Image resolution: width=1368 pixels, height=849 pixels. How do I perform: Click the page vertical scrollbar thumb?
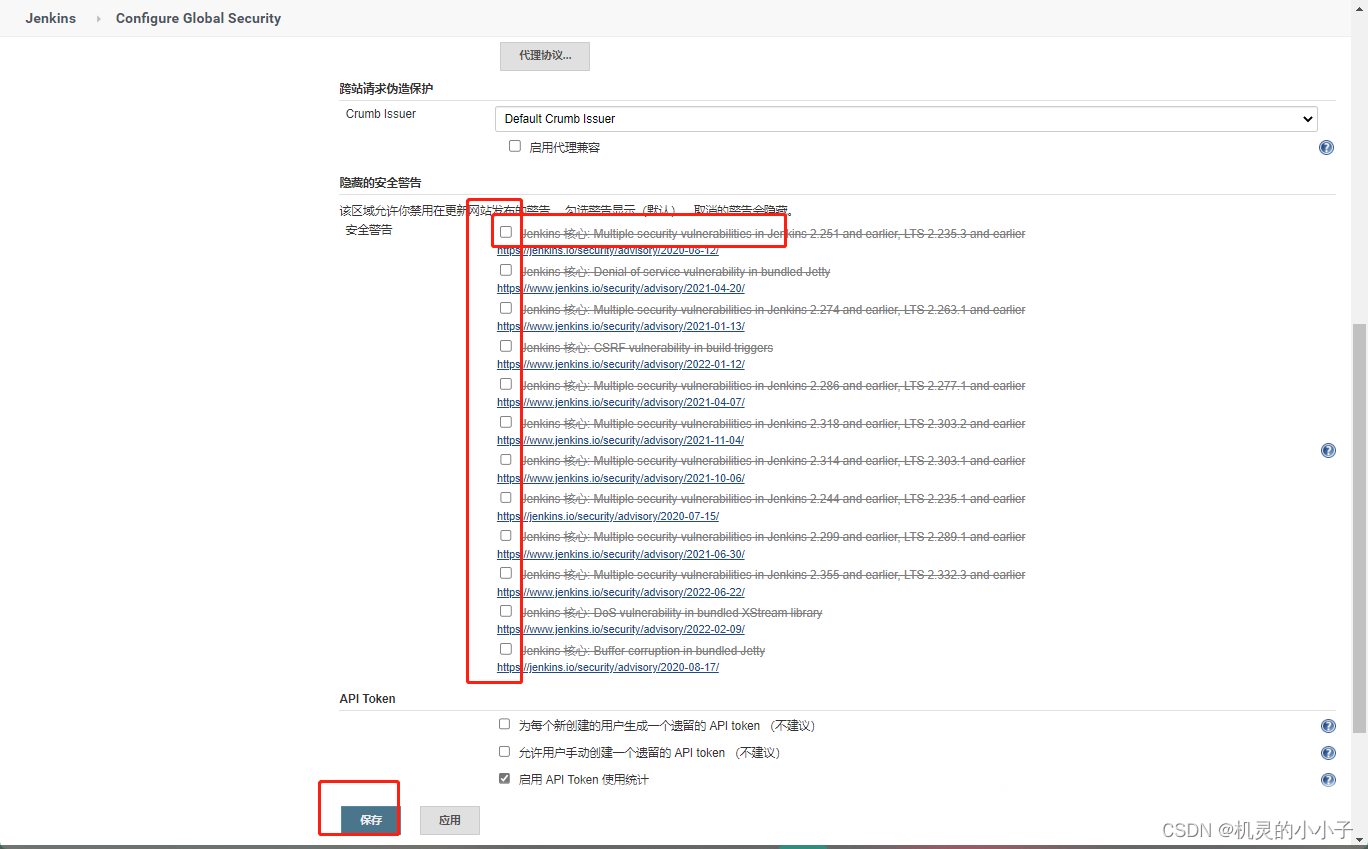(x=1359, y=528)
